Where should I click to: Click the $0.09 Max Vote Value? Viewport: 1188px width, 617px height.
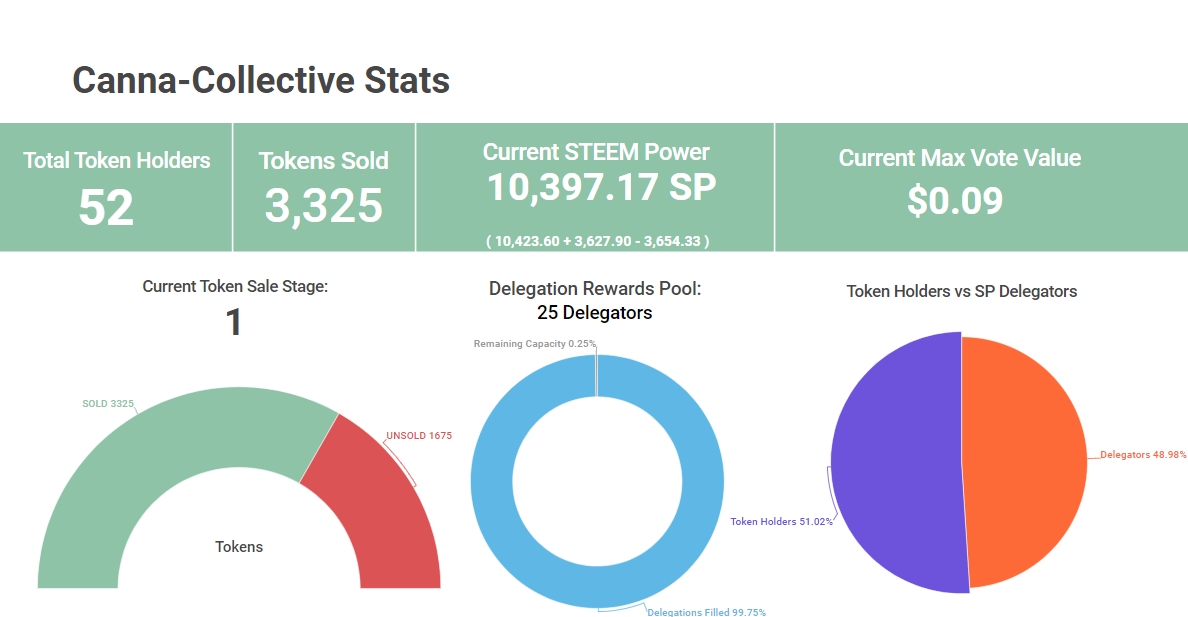[954, 201]
